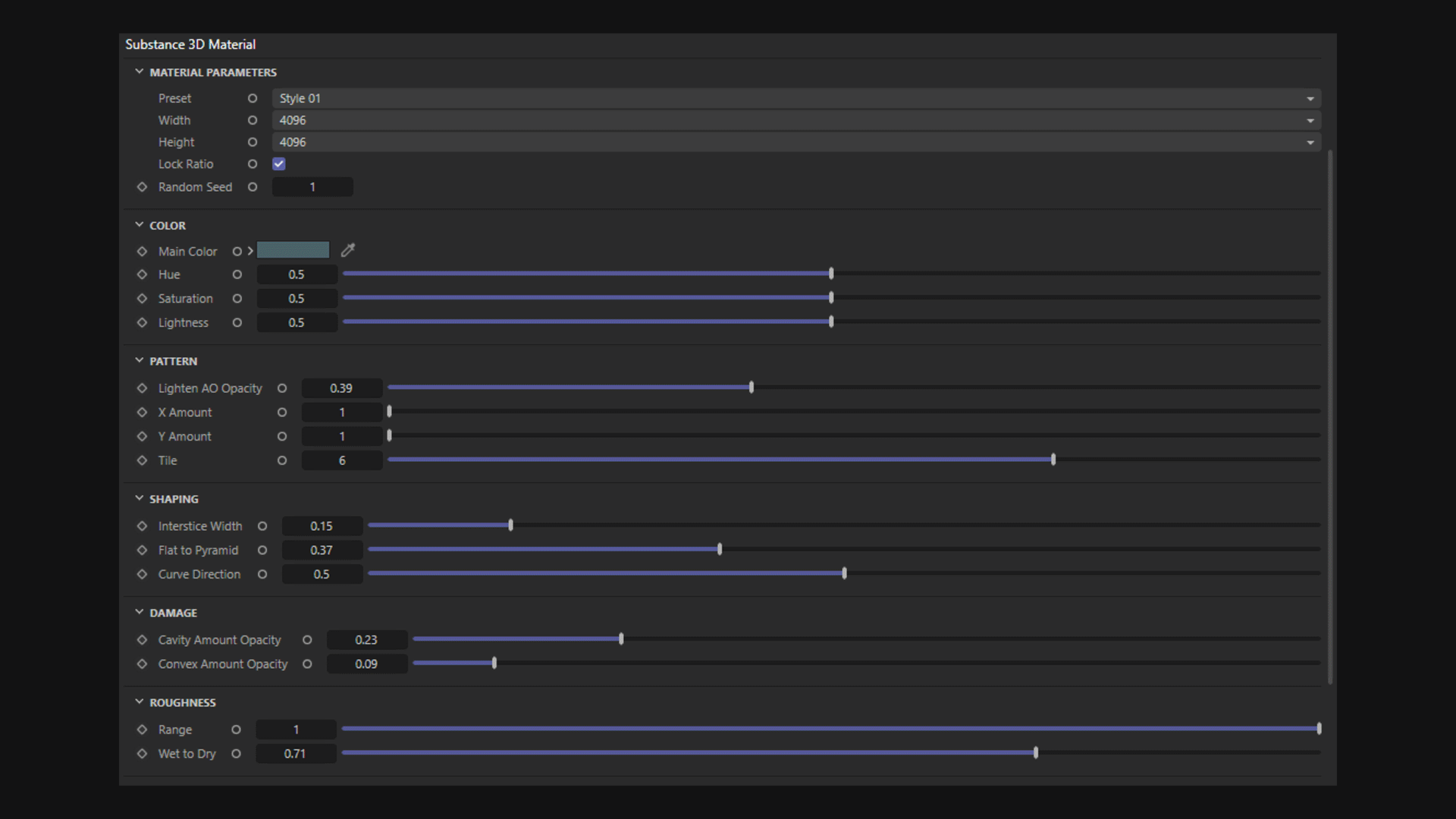This screenshot has height=819, width=1456.
Task: Click the Saturation value 0.5 field
Action: pos(297,299)
